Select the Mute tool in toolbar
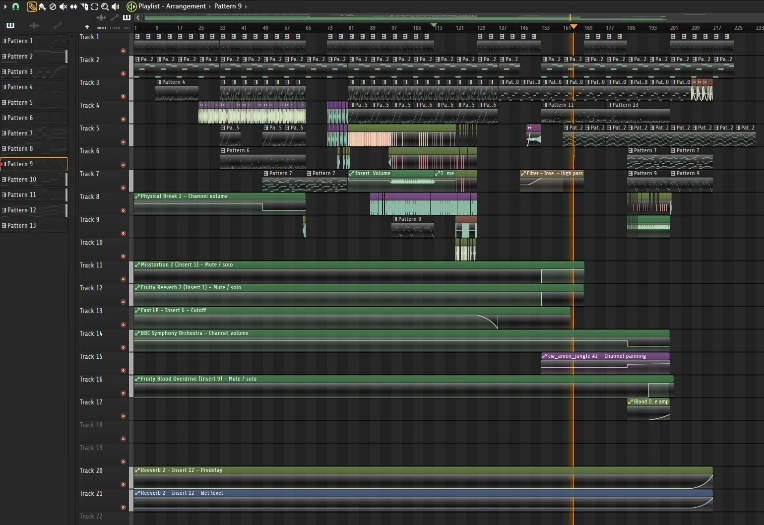Image resolution: width=764 pixels, height=525 pixels. [x=63, y=6]
